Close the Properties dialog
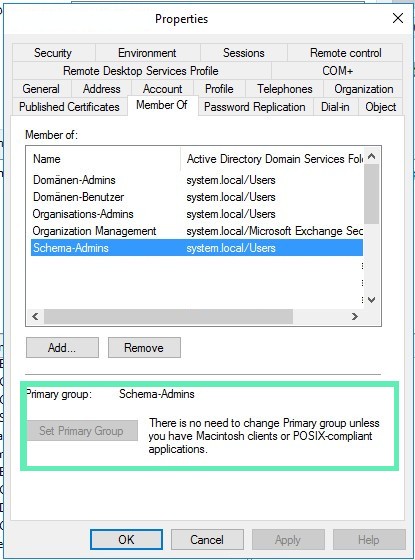Screen dimensions: 415x560 398,18
